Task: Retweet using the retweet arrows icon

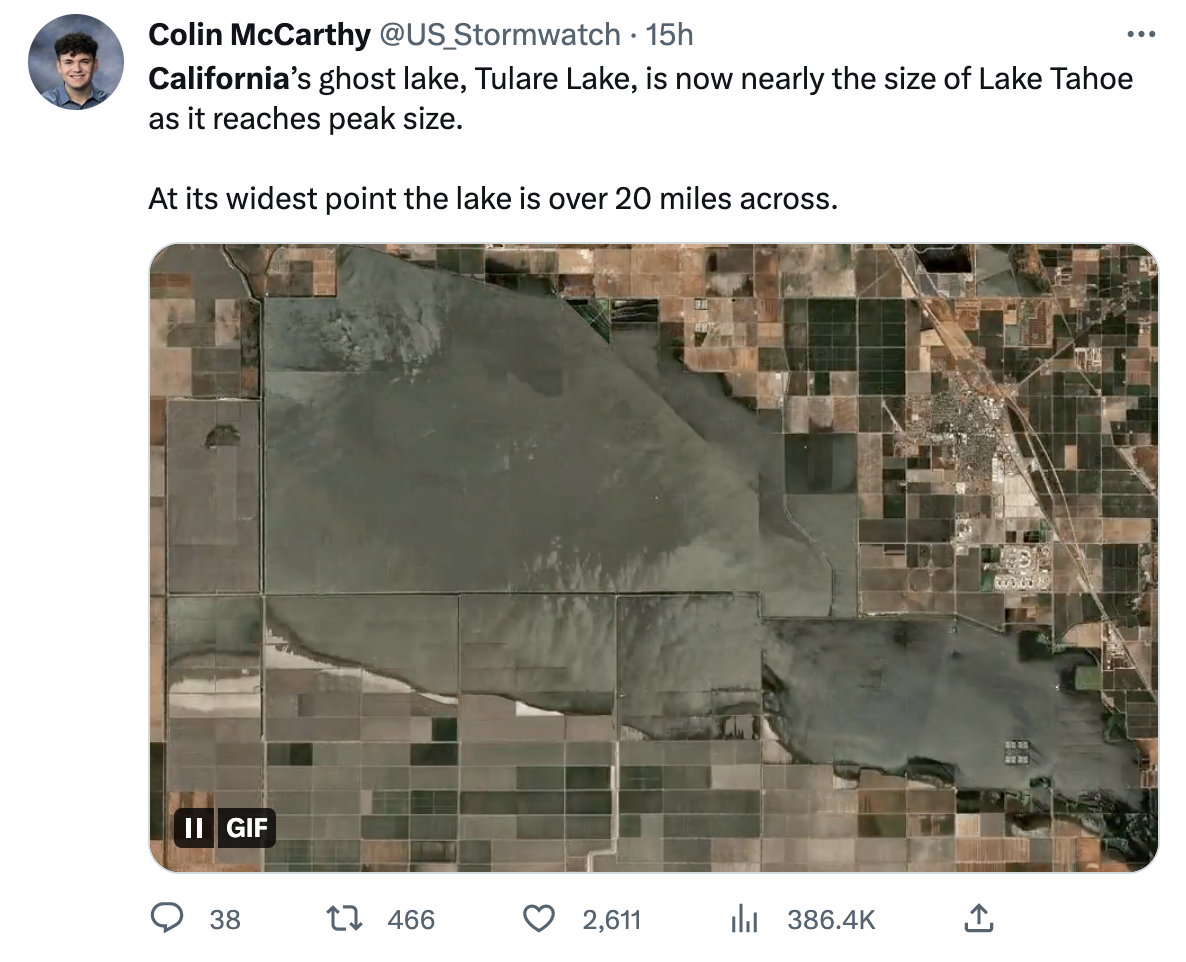Action: (x=345, y=918)
